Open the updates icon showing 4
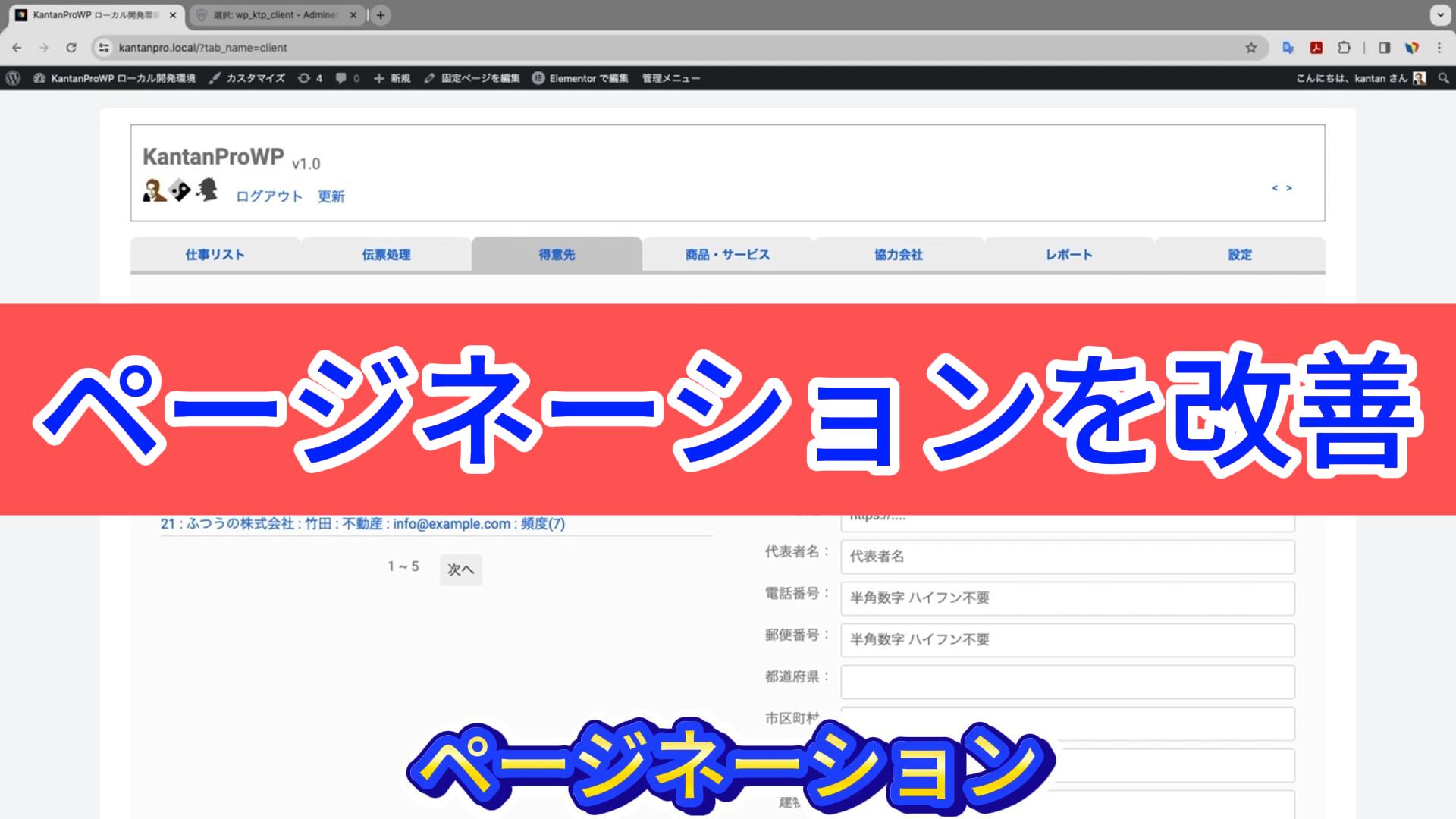The image size is (1456, 819). (x=310, y=78)
